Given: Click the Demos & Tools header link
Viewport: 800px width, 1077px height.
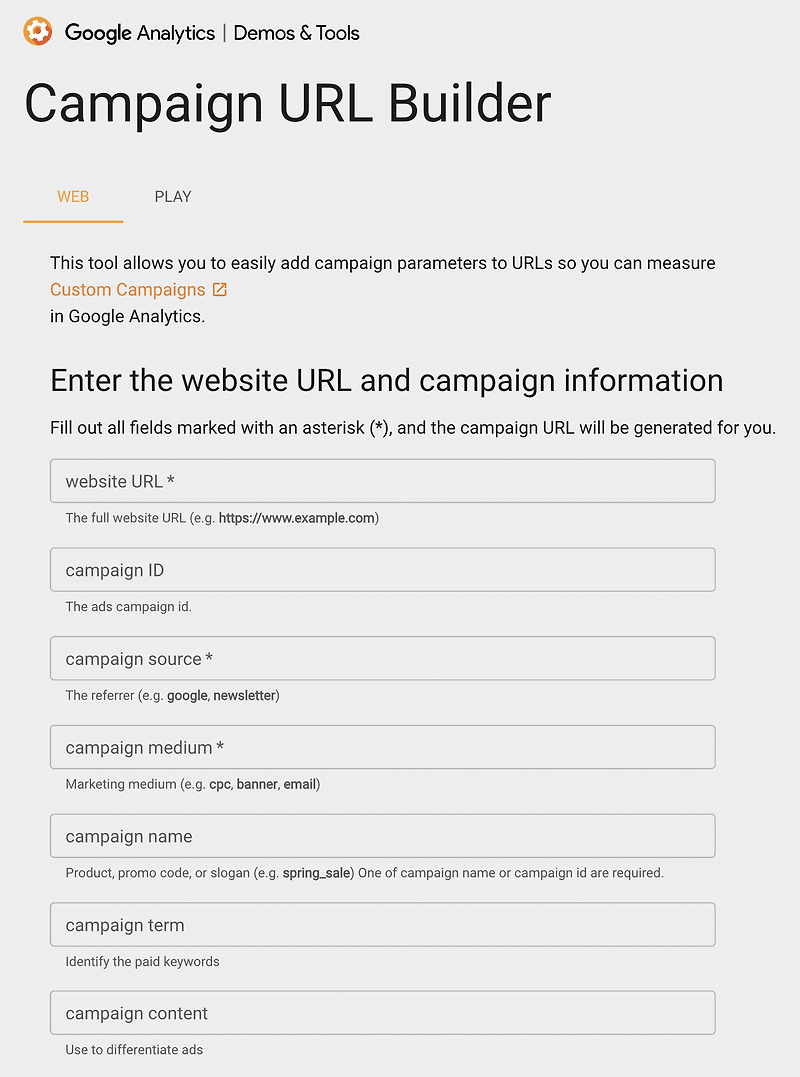Looking at the screenshot, I should [x=296, y=33].
